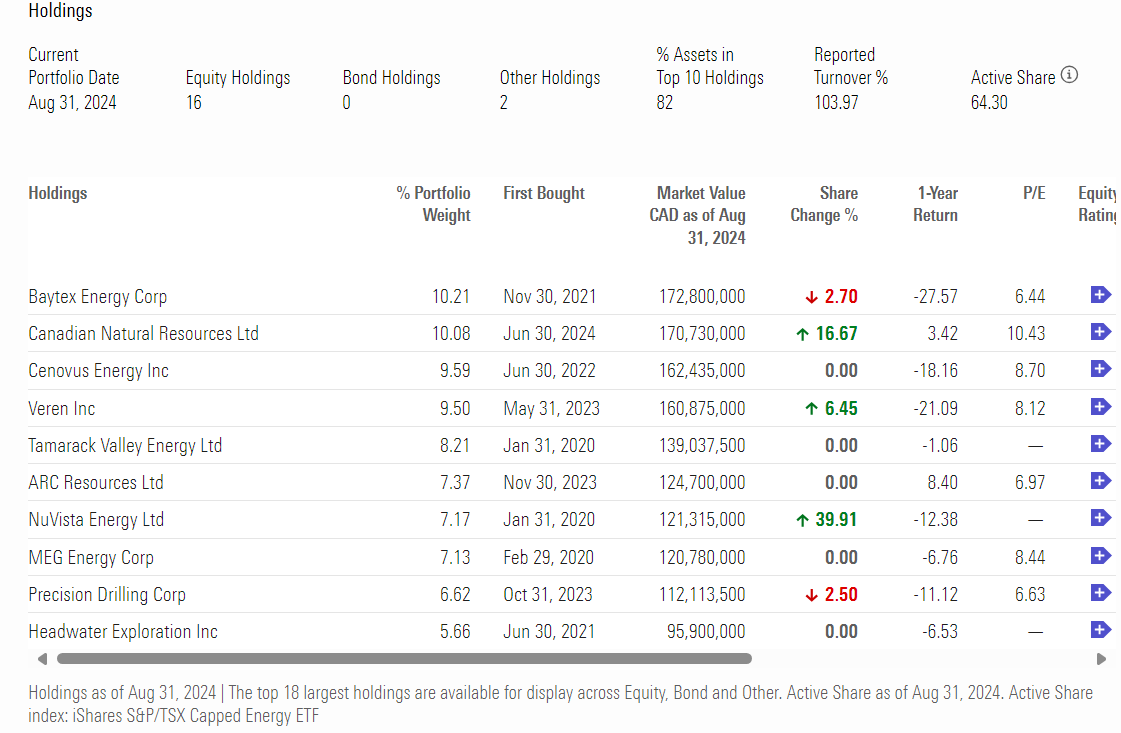Click the horizontal scrollbar thumb
This screenshot has height=733, width=1121.
pos(404,659)
